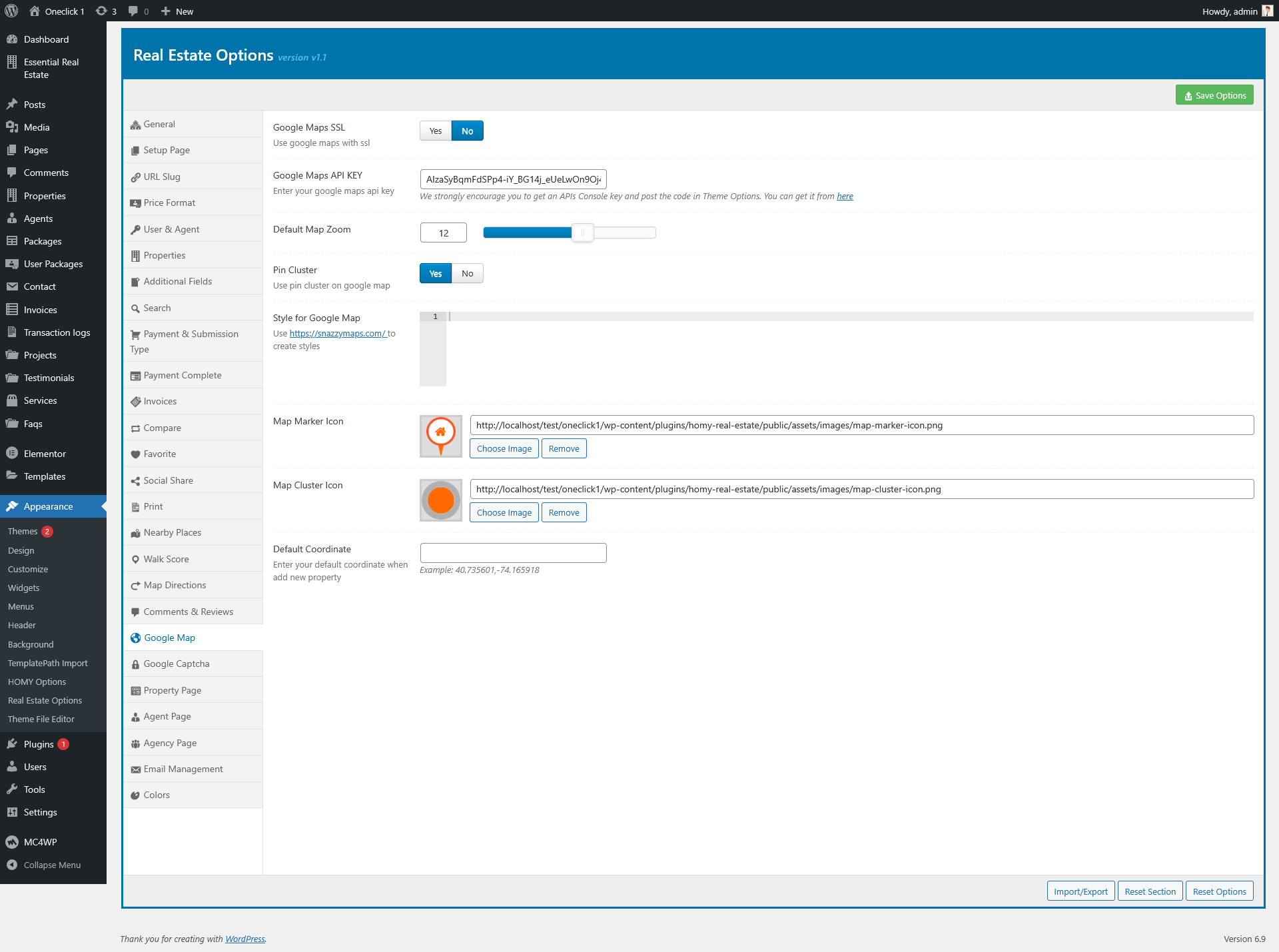The height and width of the screenshot is (952, 1279).
Task: Click the Default Map Zoom slider handle
Action: [x=583, y=233]
